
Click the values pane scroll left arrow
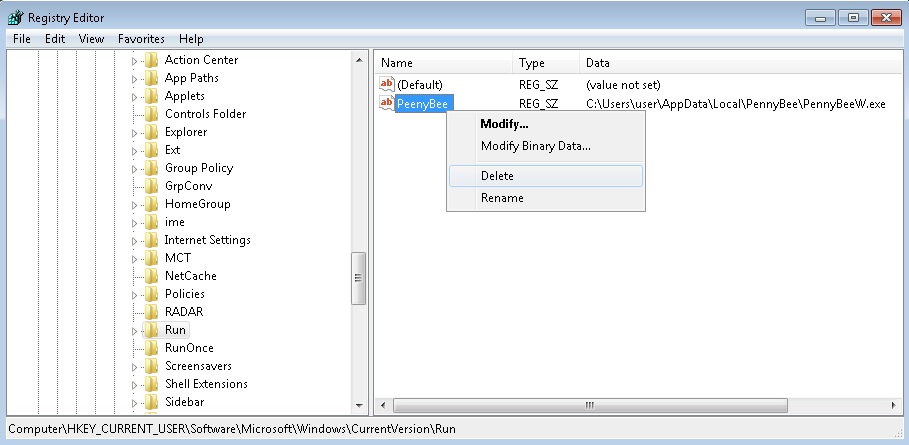(383, 406)
